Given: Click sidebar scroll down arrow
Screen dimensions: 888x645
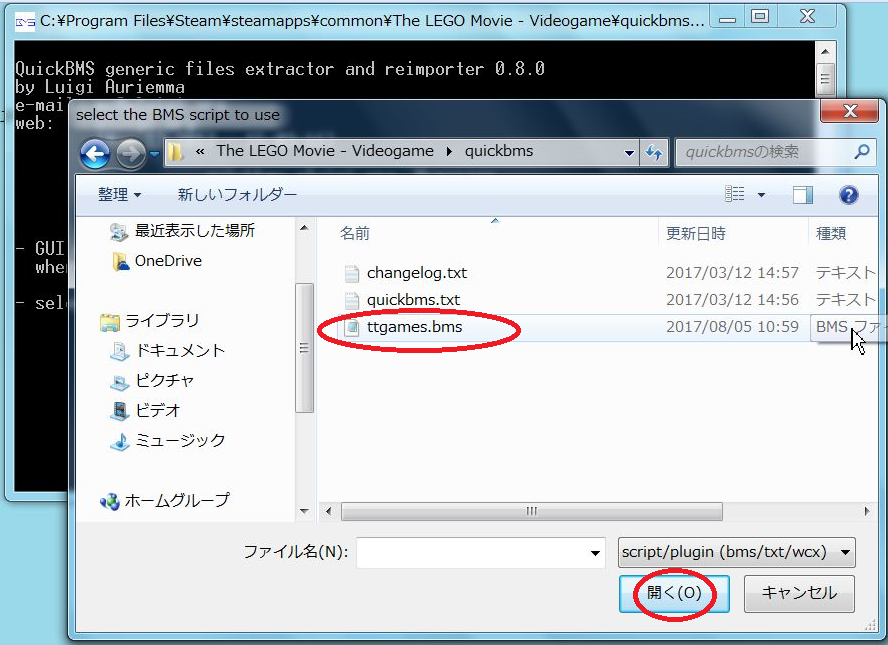Looking at the screenshot, I should coord(304,511).
